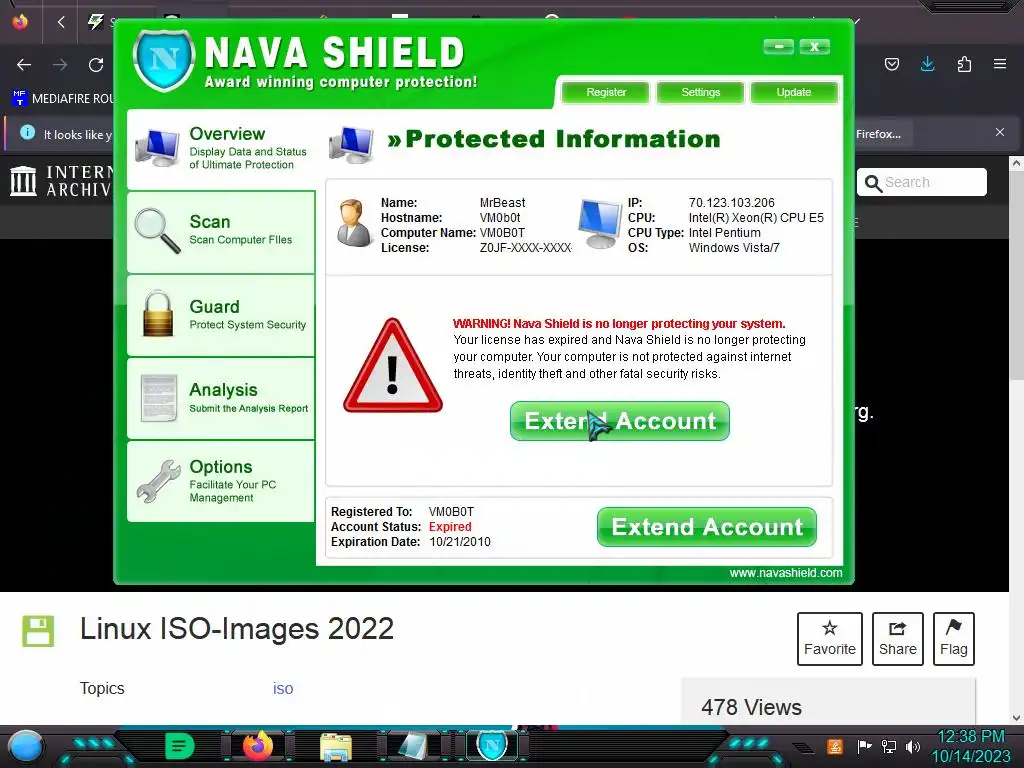Share the Linux ISO-Images item
The height and width of the screenshot is (768, 1024).
tap(897, 639)
